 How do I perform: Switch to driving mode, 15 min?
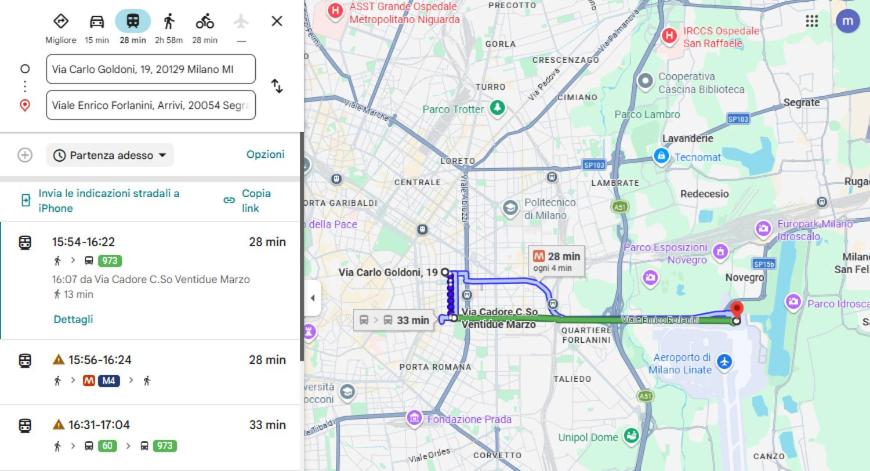pos(97,28)
